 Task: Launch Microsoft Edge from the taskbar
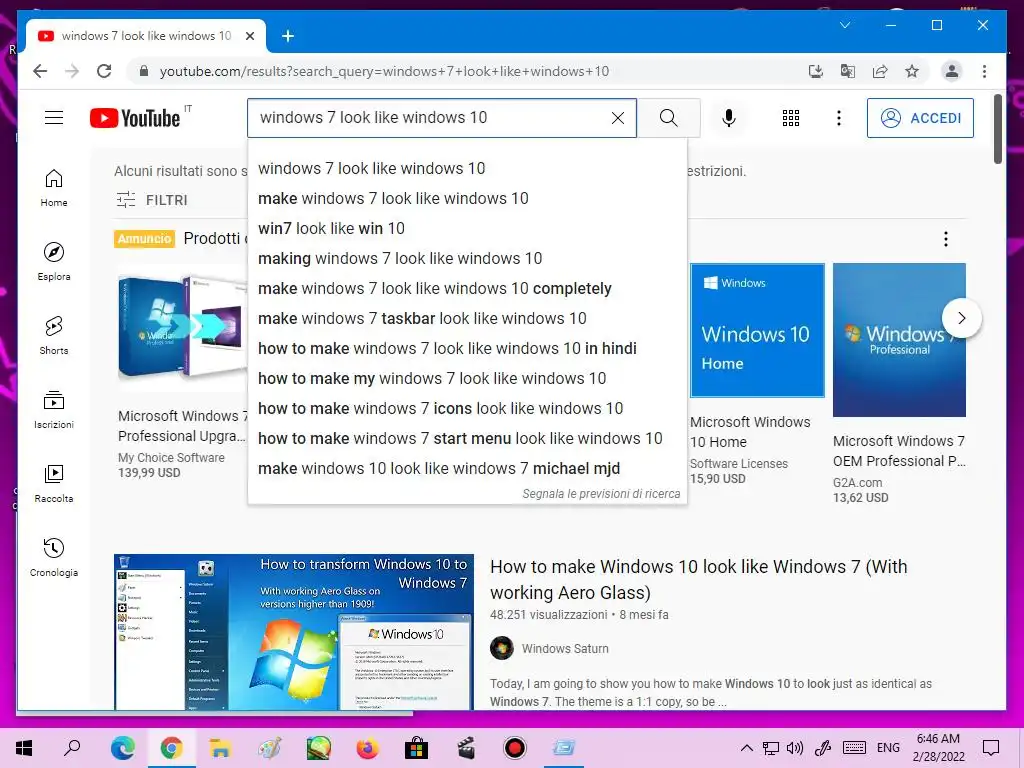tap(122, 748)
